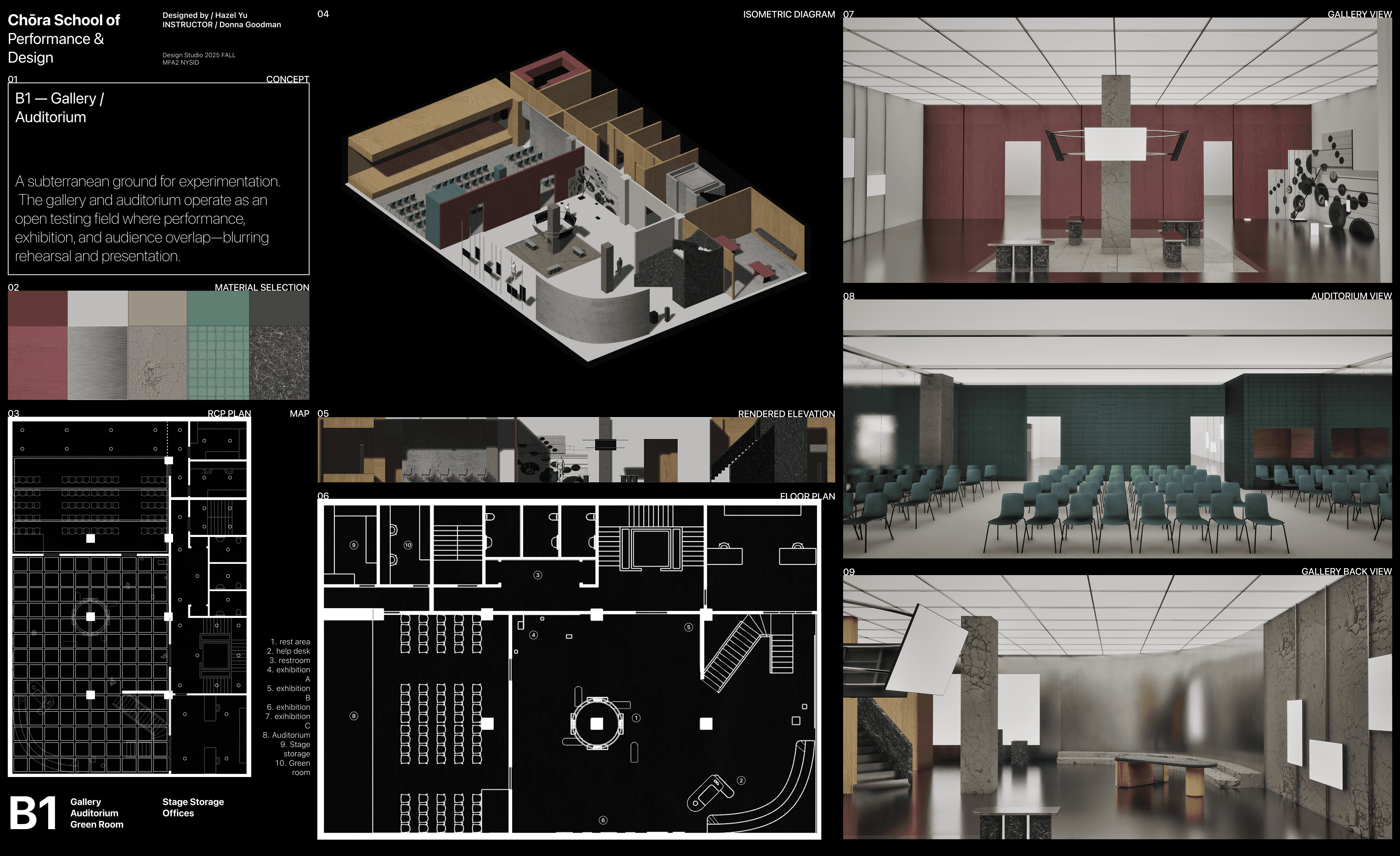
Task: Click room marker 2 near help desk
Action: (741, 781)
